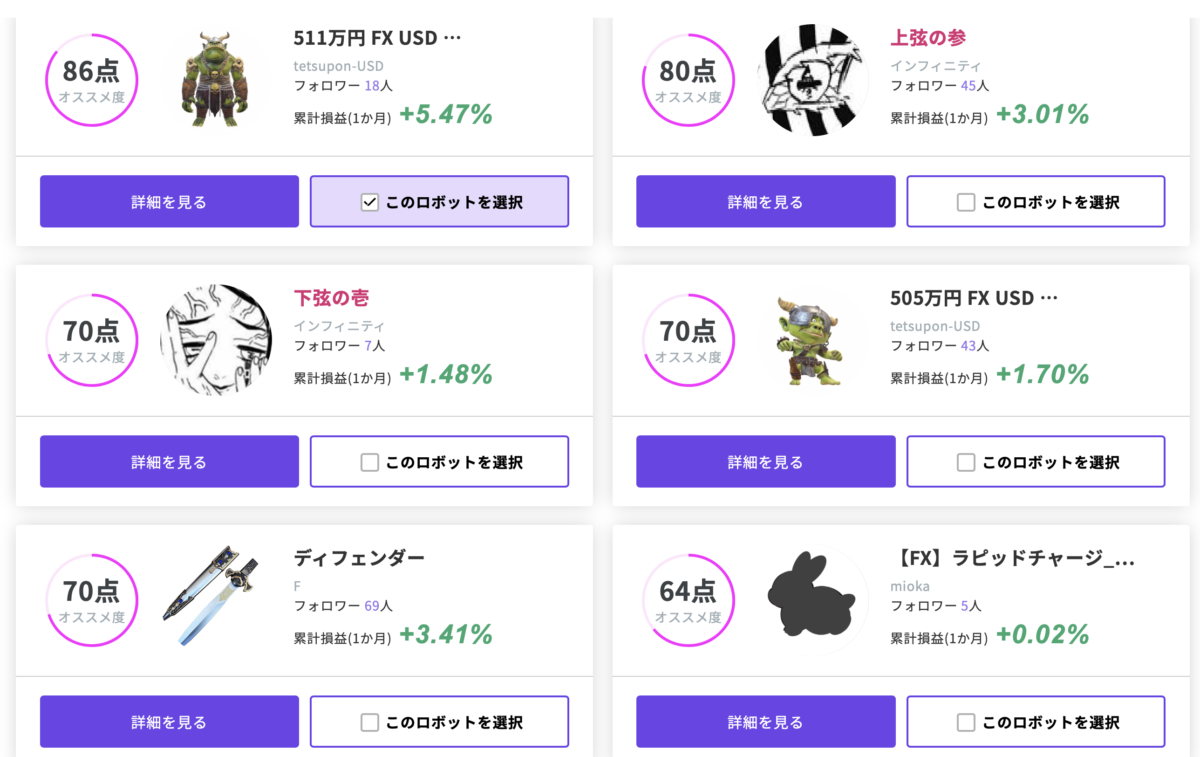Open the sword avatar of ディフェンダー
Image resolution: width=1200 pixels, height=757 pixels.
(x=215, y=600)
